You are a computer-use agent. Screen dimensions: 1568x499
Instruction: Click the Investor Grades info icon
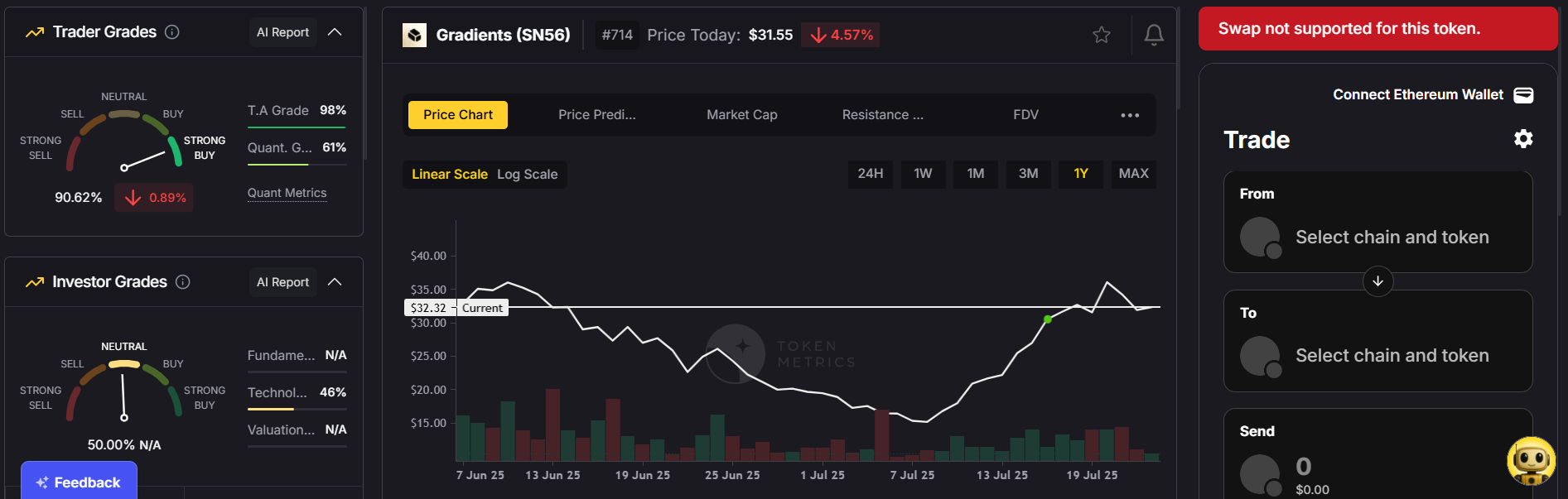tap(183, 282)
